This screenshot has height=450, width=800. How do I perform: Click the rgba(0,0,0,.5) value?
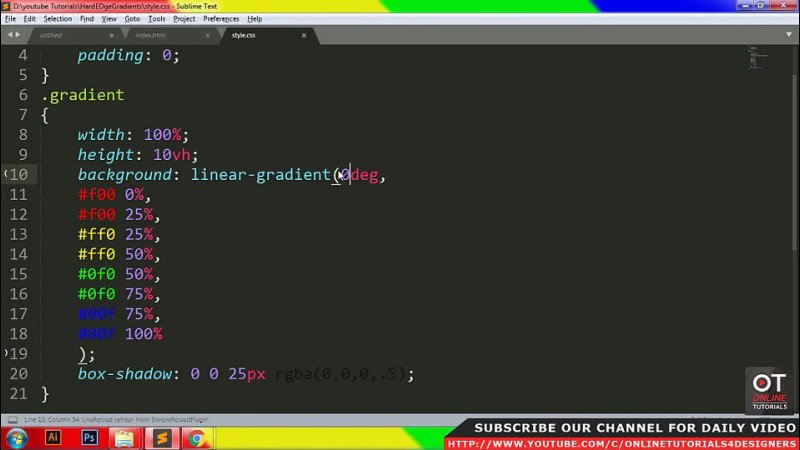(x=340, y=374)
